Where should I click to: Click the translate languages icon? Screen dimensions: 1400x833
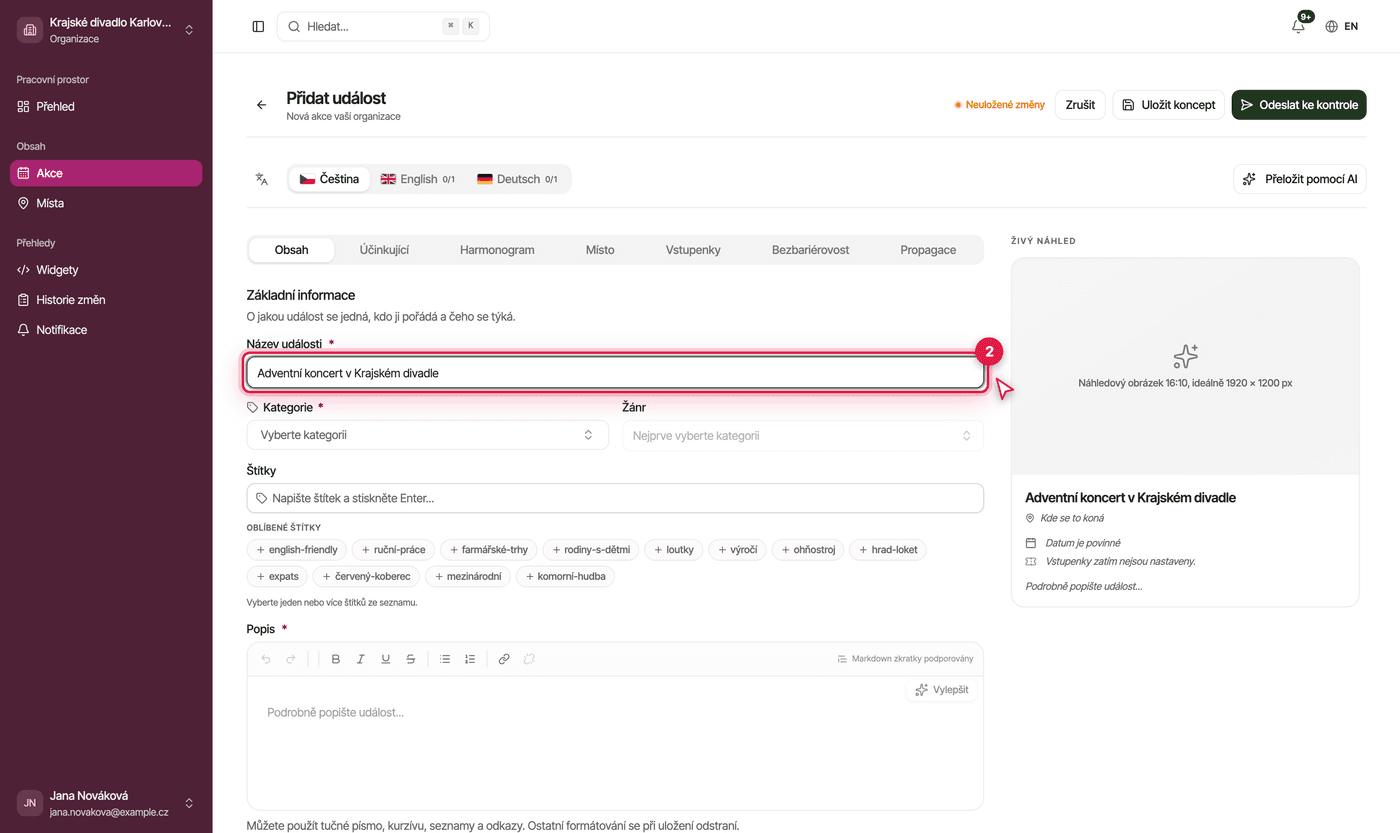(262, 179)
